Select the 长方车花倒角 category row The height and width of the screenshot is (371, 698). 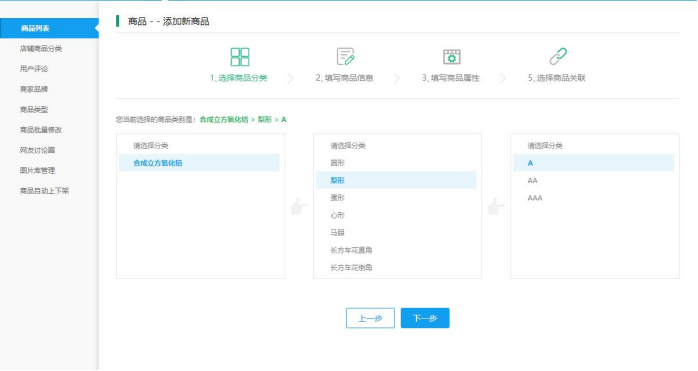click(x=396, y=268)
